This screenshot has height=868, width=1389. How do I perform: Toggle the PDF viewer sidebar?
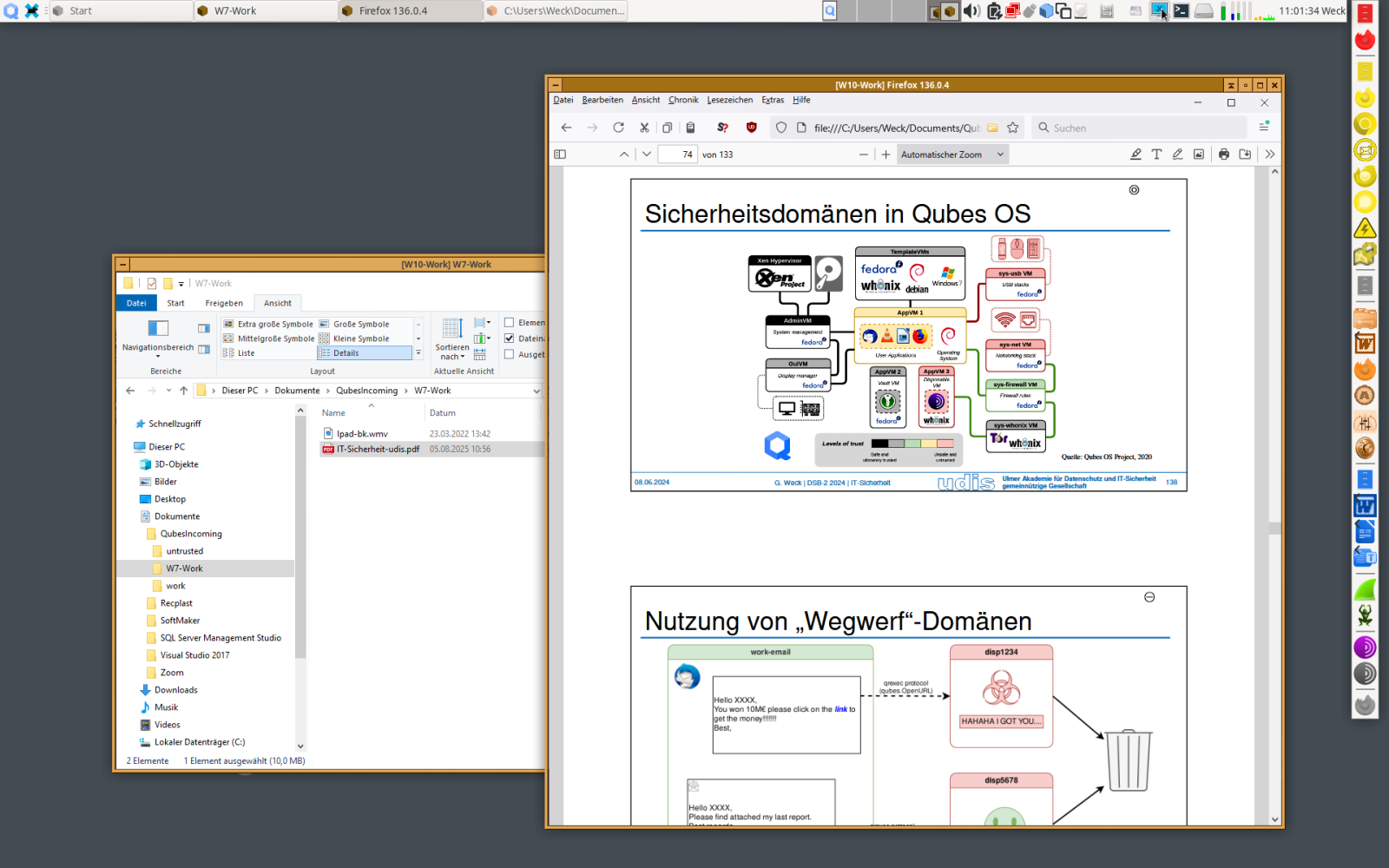pyautogui.click(x=560, y=155)
